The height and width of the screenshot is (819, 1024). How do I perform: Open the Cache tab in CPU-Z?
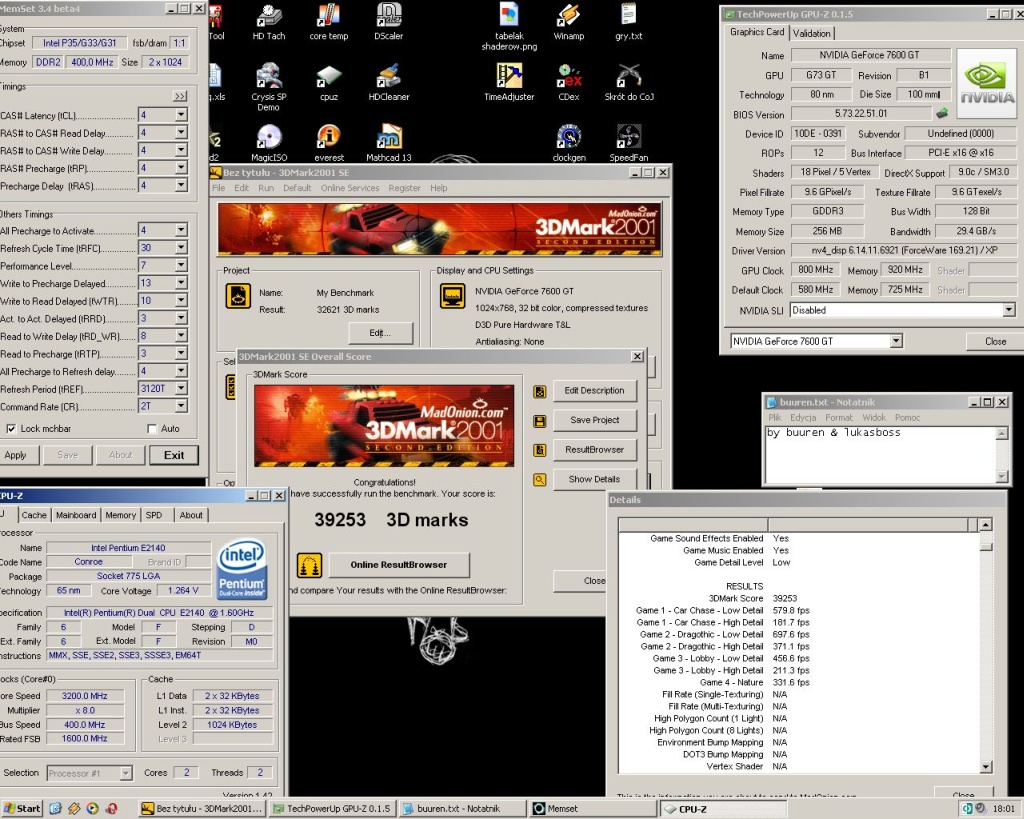click(34, 515)
